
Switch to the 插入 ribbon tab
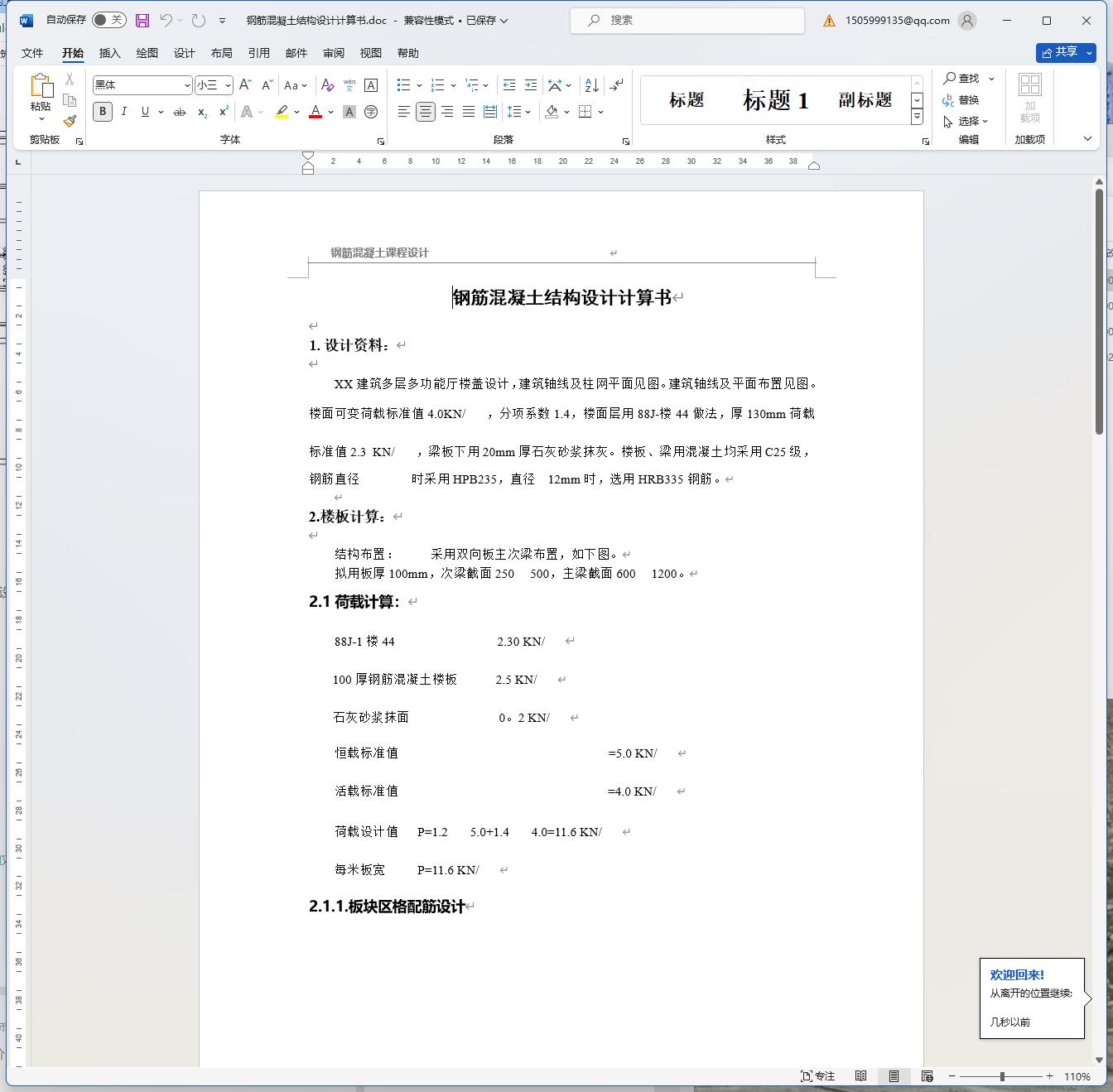pyautogui.click(x=110, y=52)
